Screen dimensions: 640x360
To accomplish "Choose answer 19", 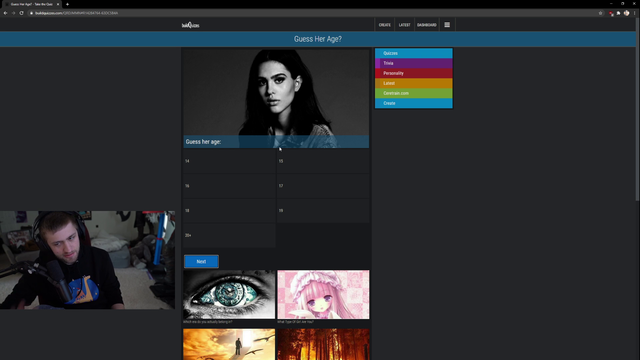I will pos(323,211).
